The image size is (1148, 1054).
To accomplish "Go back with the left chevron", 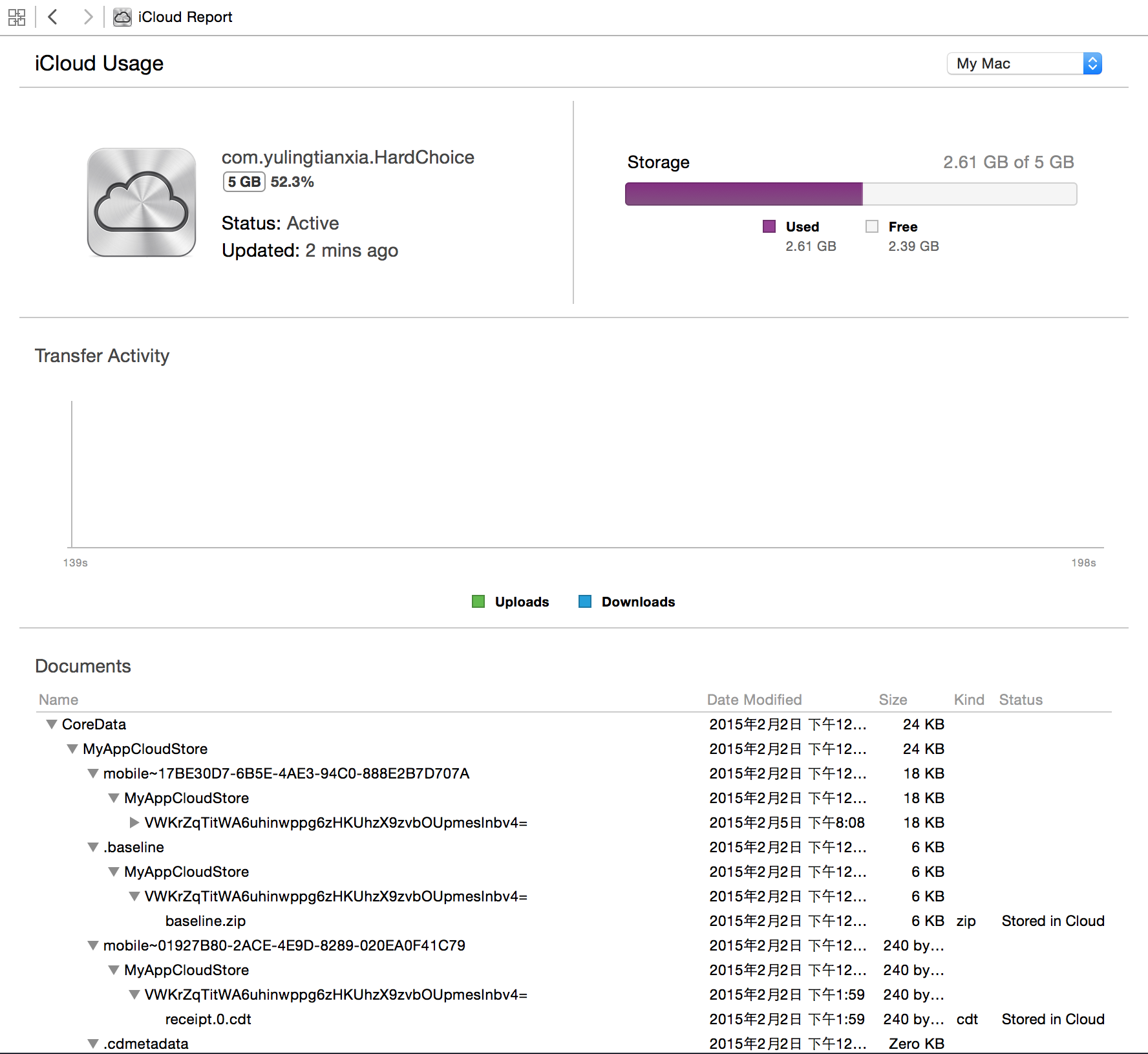I will (x=53, y=17).
